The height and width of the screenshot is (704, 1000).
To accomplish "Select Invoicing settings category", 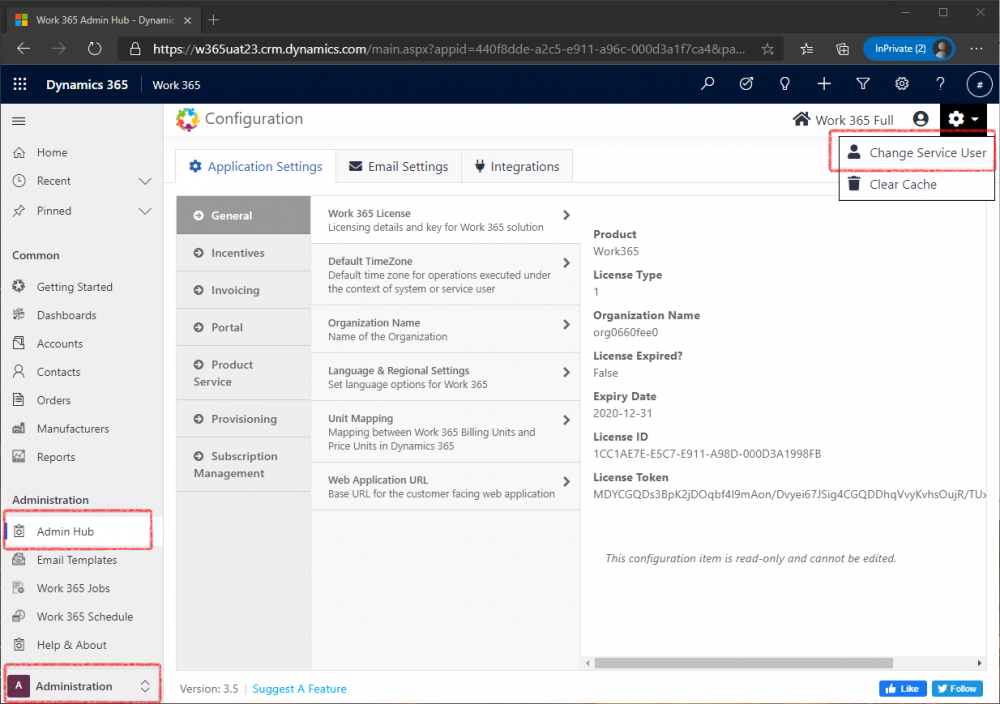I will 243,290.
